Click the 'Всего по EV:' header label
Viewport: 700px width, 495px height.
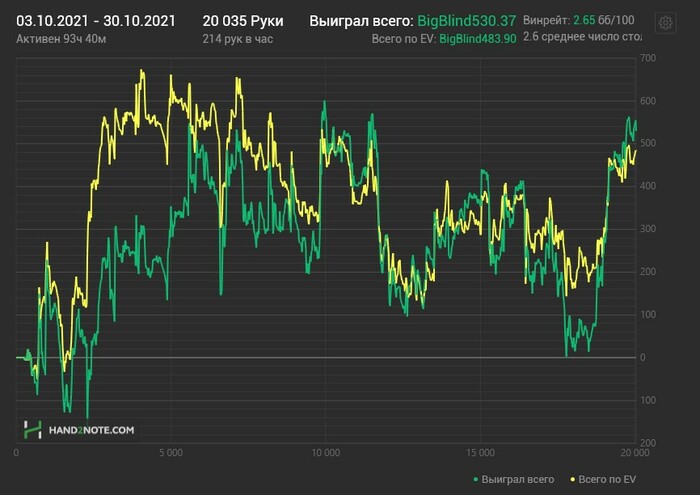click(404, 39)
